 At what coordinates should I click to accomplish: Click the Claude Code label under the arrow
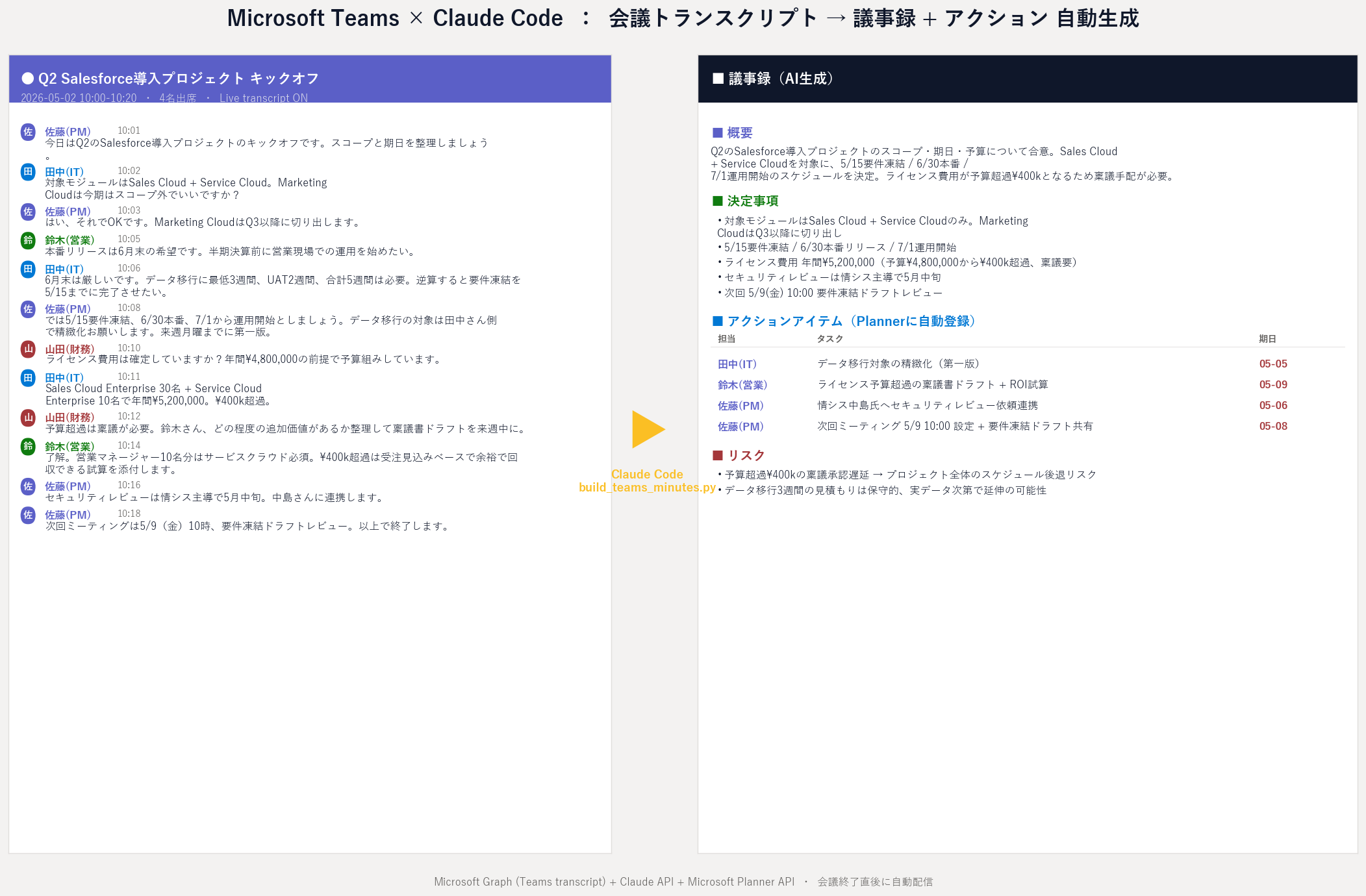[x=647, y=474]
